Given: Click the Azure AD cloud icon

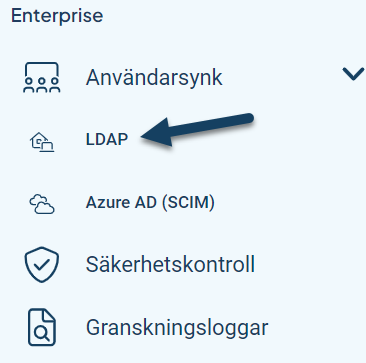Looking at the screenshot, I should click(42, 204).
